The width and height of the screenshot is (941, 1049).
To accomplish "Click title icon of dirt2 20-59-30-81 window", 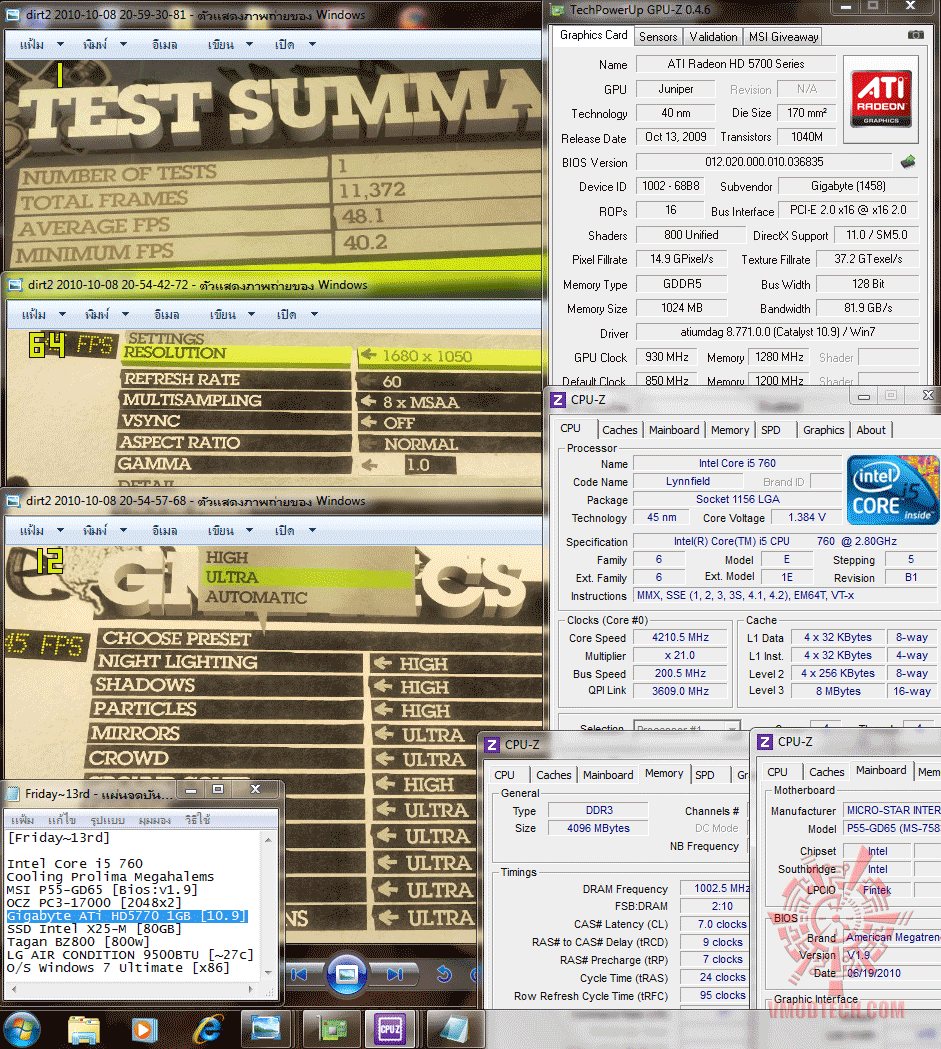I will tap(13, 14).
